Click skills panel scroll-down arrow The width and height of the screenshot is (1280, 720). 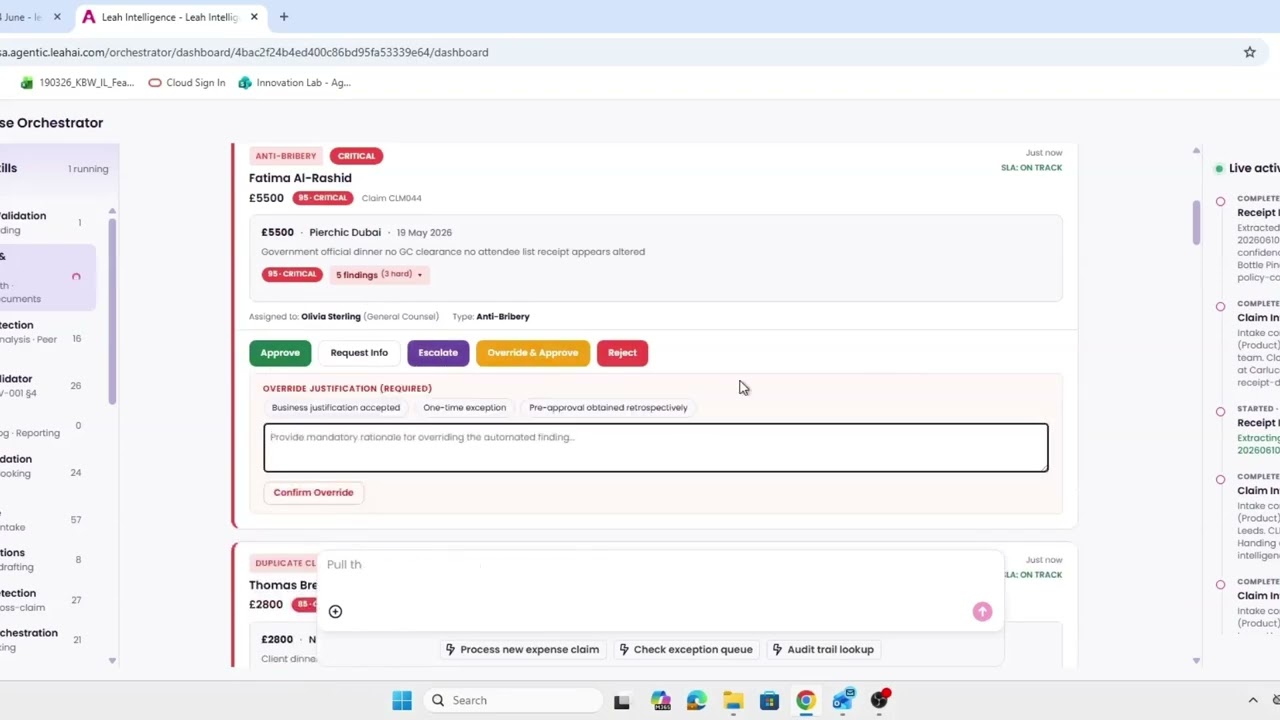click(x=112, y=660)
